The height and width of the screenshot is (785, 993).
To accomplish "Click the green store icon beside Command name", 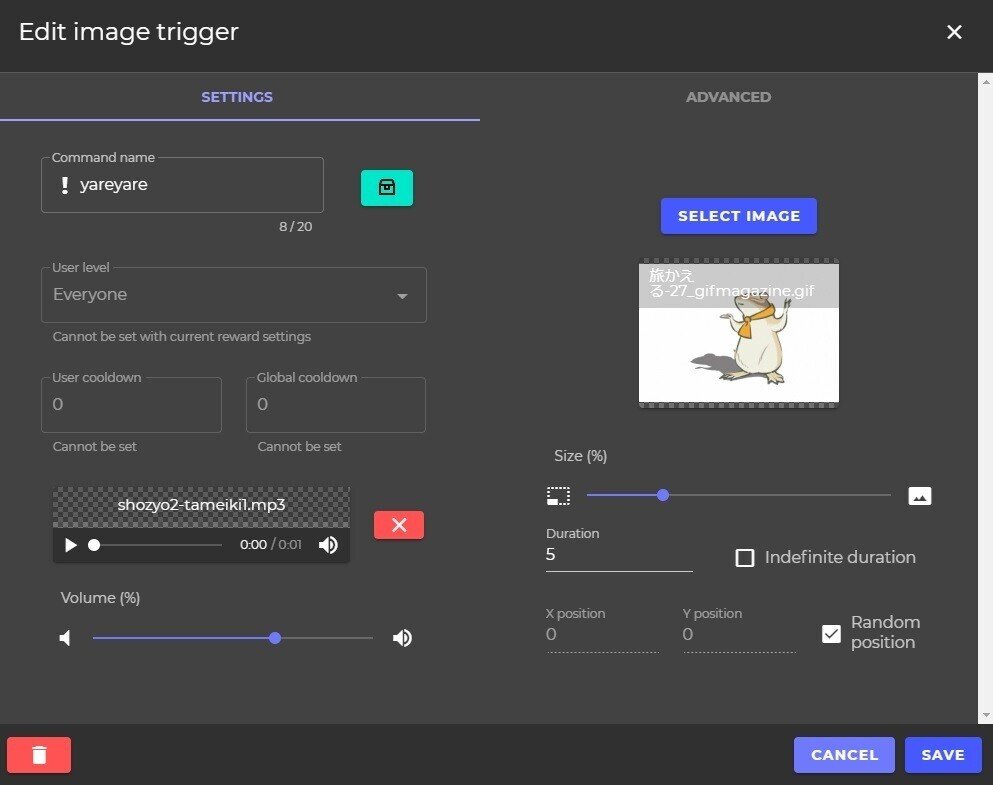I will [x=386, y=187].
